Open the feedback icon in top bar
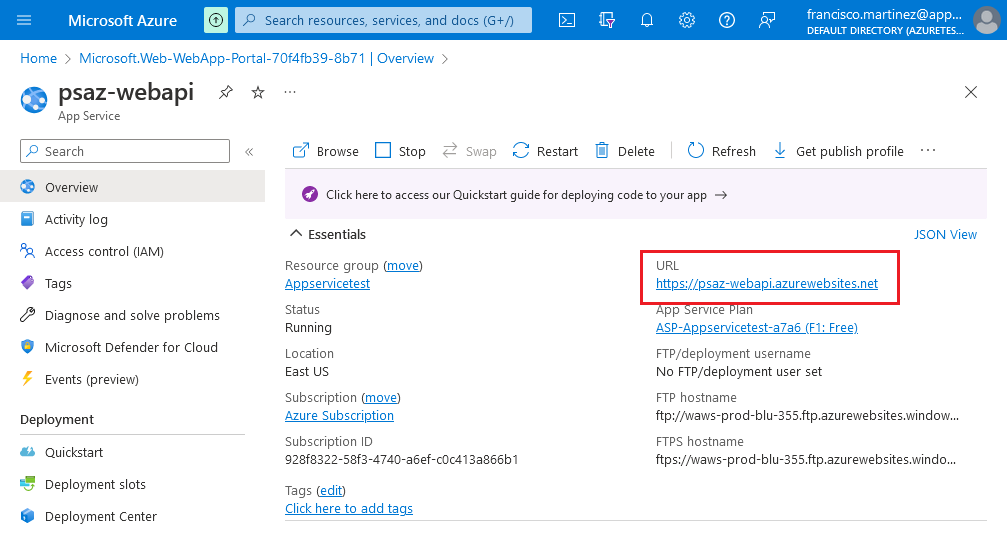Viewport: 1007px width, 543px height. pyautogui.click(x=767, y=20)
